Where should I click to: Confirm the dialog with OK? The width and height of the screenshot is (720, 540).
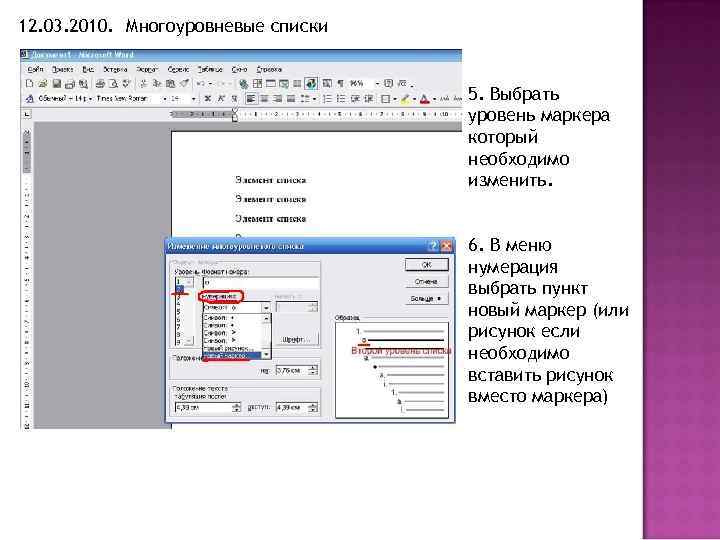(x=427, y=264)
